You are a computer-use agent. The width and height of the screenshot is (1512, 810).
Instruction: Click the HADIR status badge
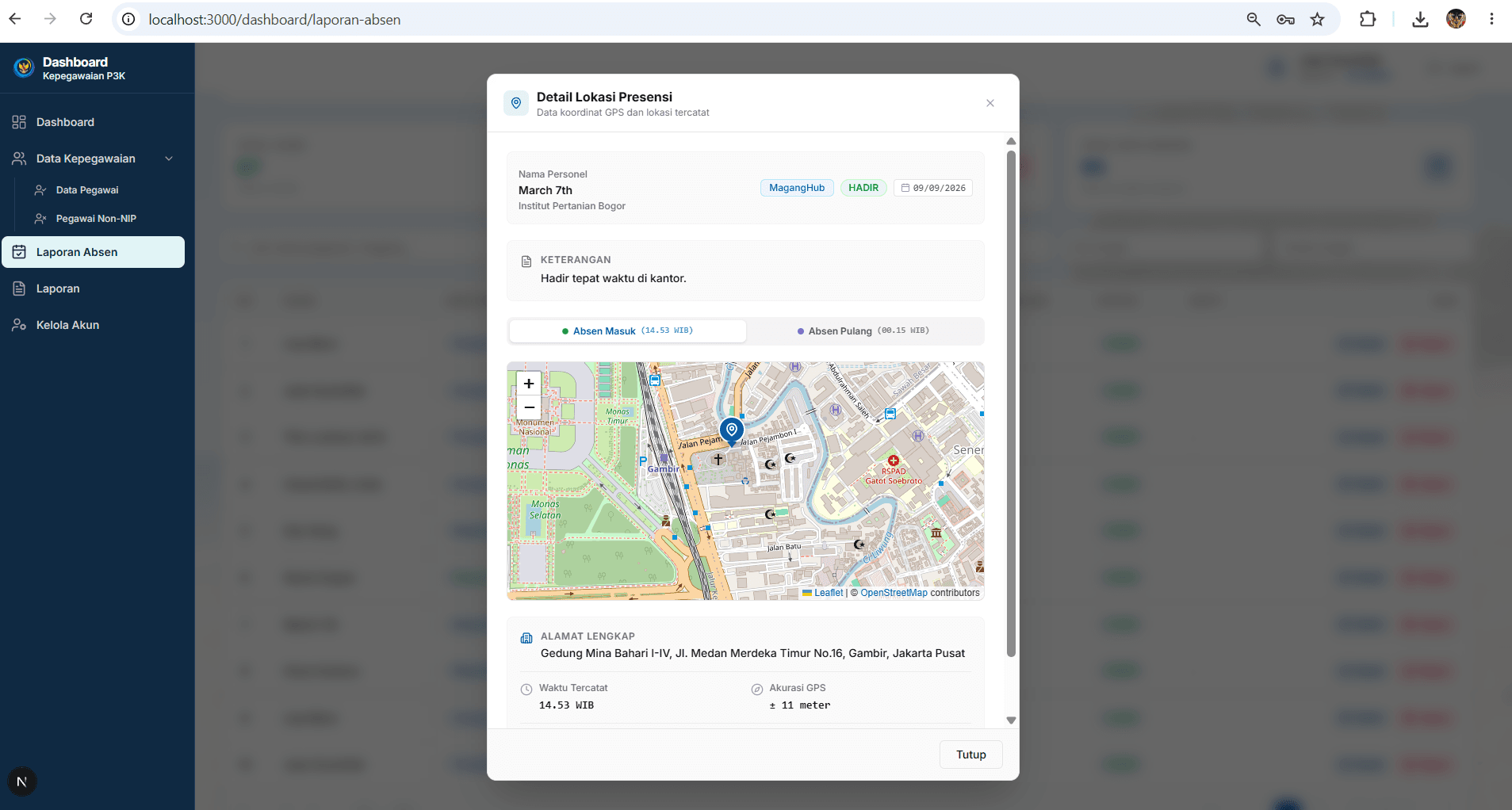863,188
